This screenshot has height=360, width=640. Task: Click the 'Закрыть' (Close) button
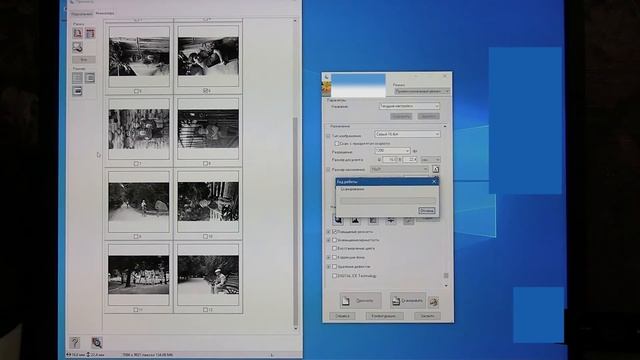click(x=427, y=316)
